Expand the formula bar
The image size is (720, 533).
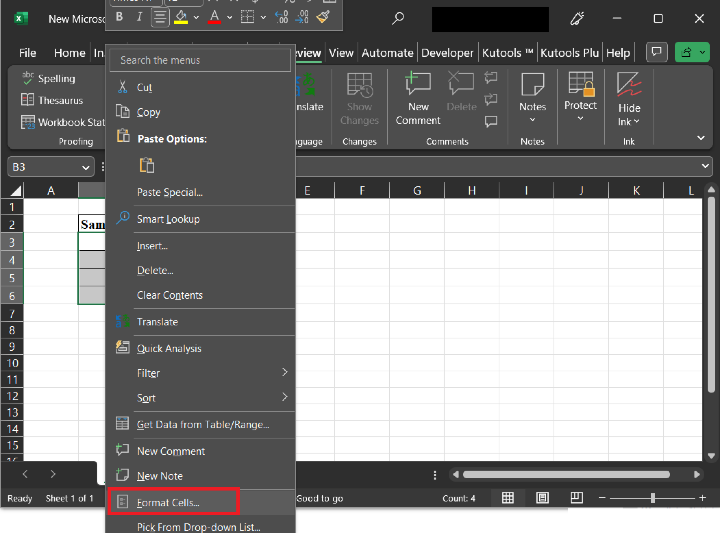705,166
